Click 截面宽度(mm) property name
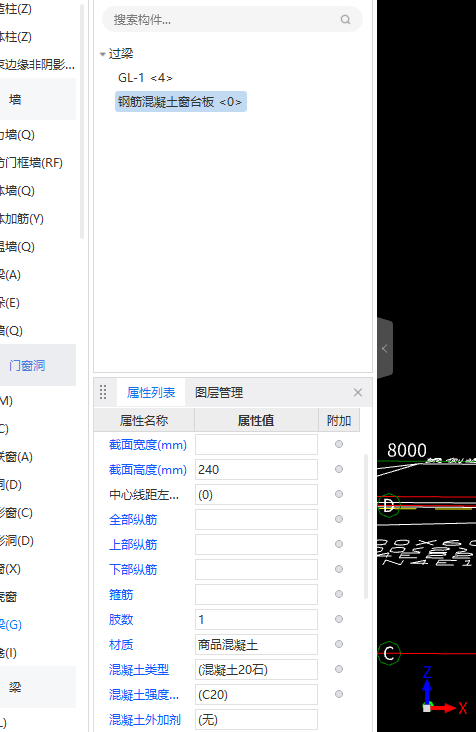The width and height of the screenshot is (476, 732). click(x=148, y=445)
